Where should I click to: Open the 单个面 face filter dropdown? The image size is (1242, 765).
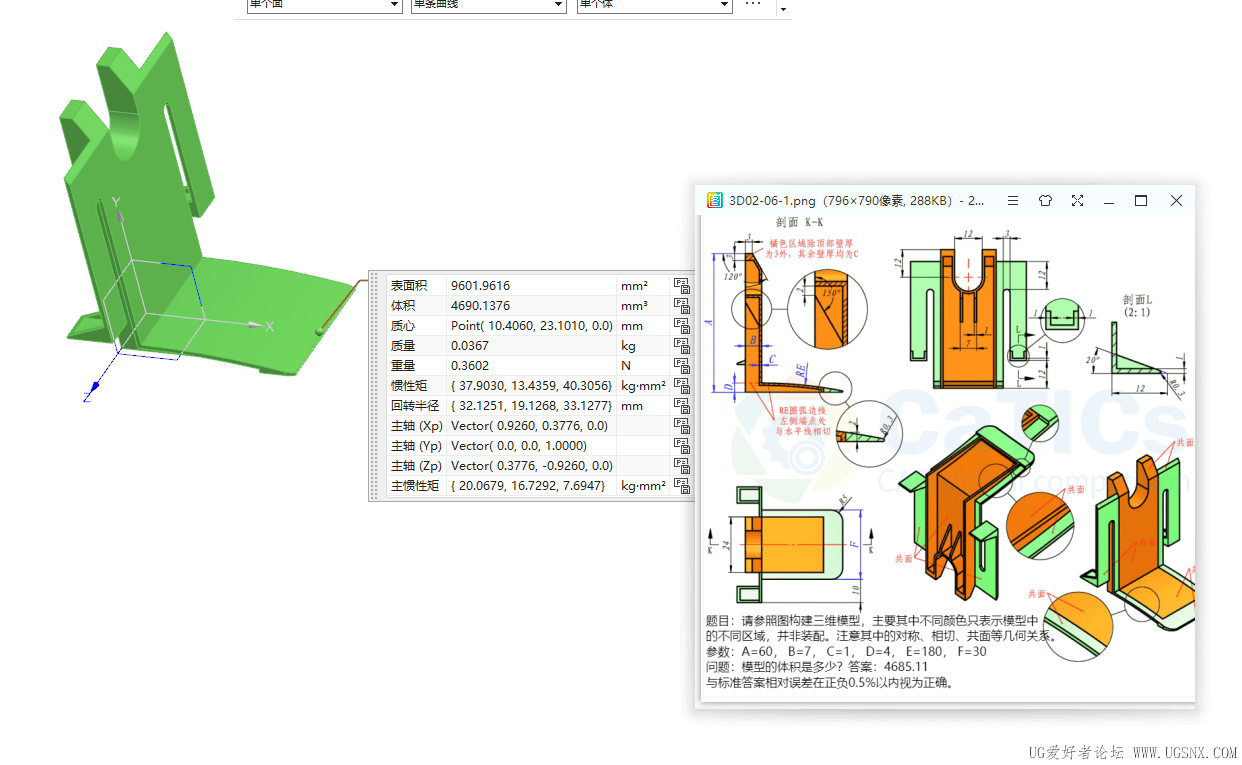click(394, 5)
